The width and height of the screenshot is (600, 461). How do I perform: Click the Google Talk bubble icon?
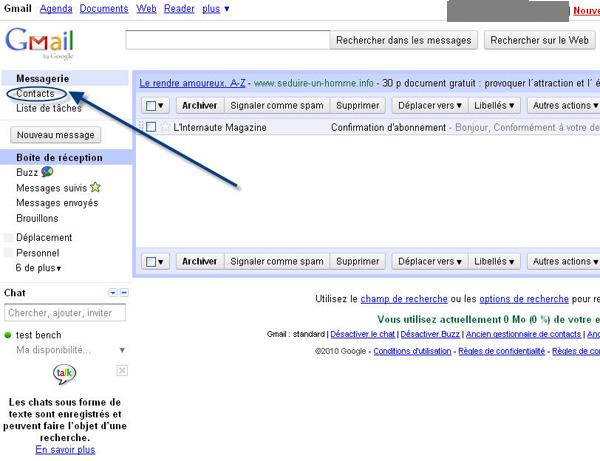pyautogui.click(x=65, y=374)
